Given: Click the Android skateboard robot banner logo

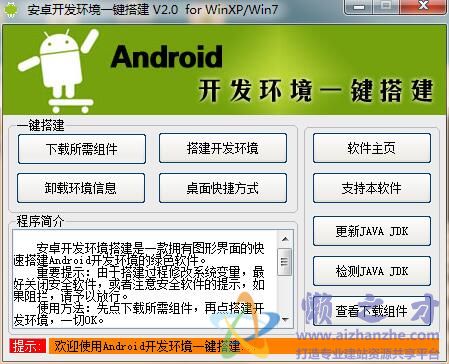Looking at the screenshot, I should [59, 70].
